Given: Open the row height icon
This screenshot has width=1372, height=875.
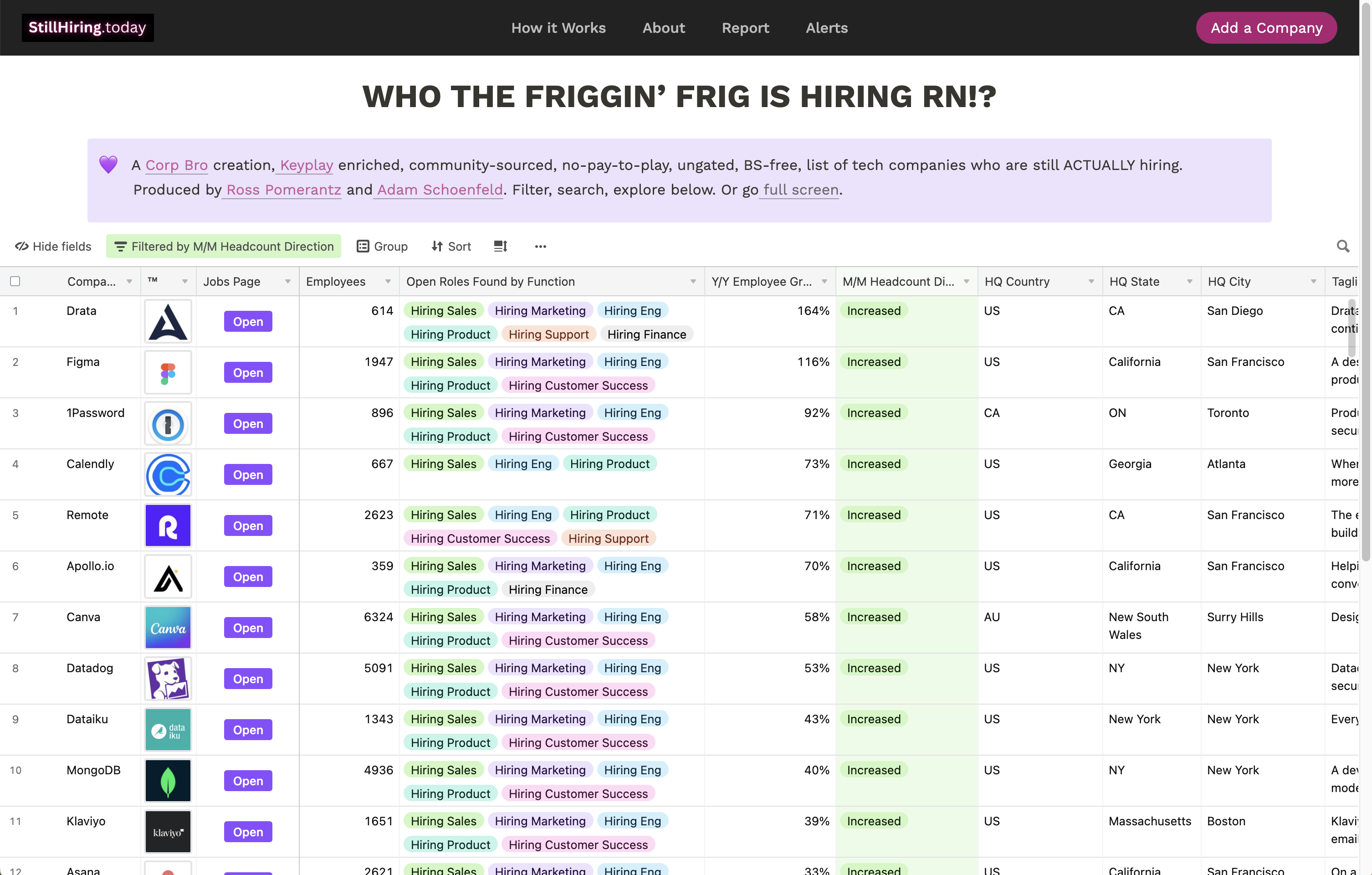Looking at the screenshot, I should click(500, 246).
